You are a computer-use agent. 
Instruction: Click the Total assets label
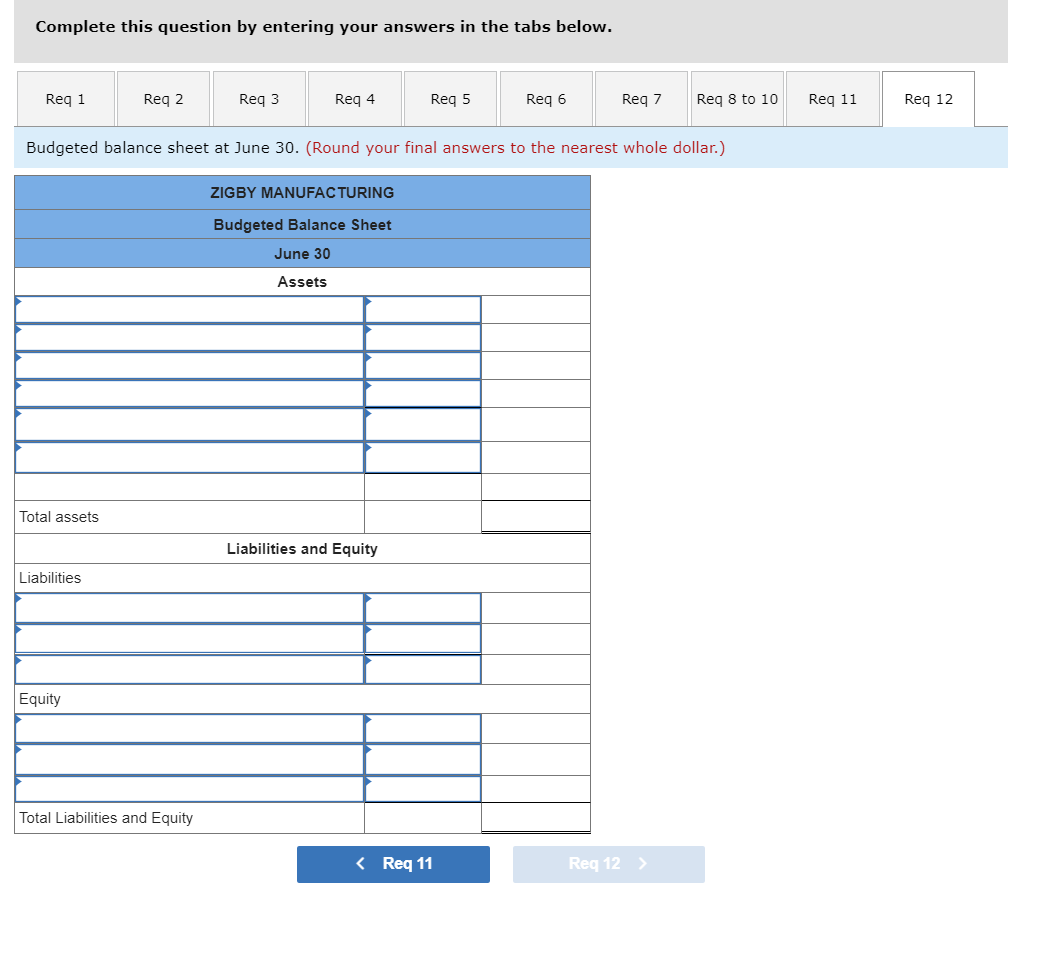click(59, 517)
